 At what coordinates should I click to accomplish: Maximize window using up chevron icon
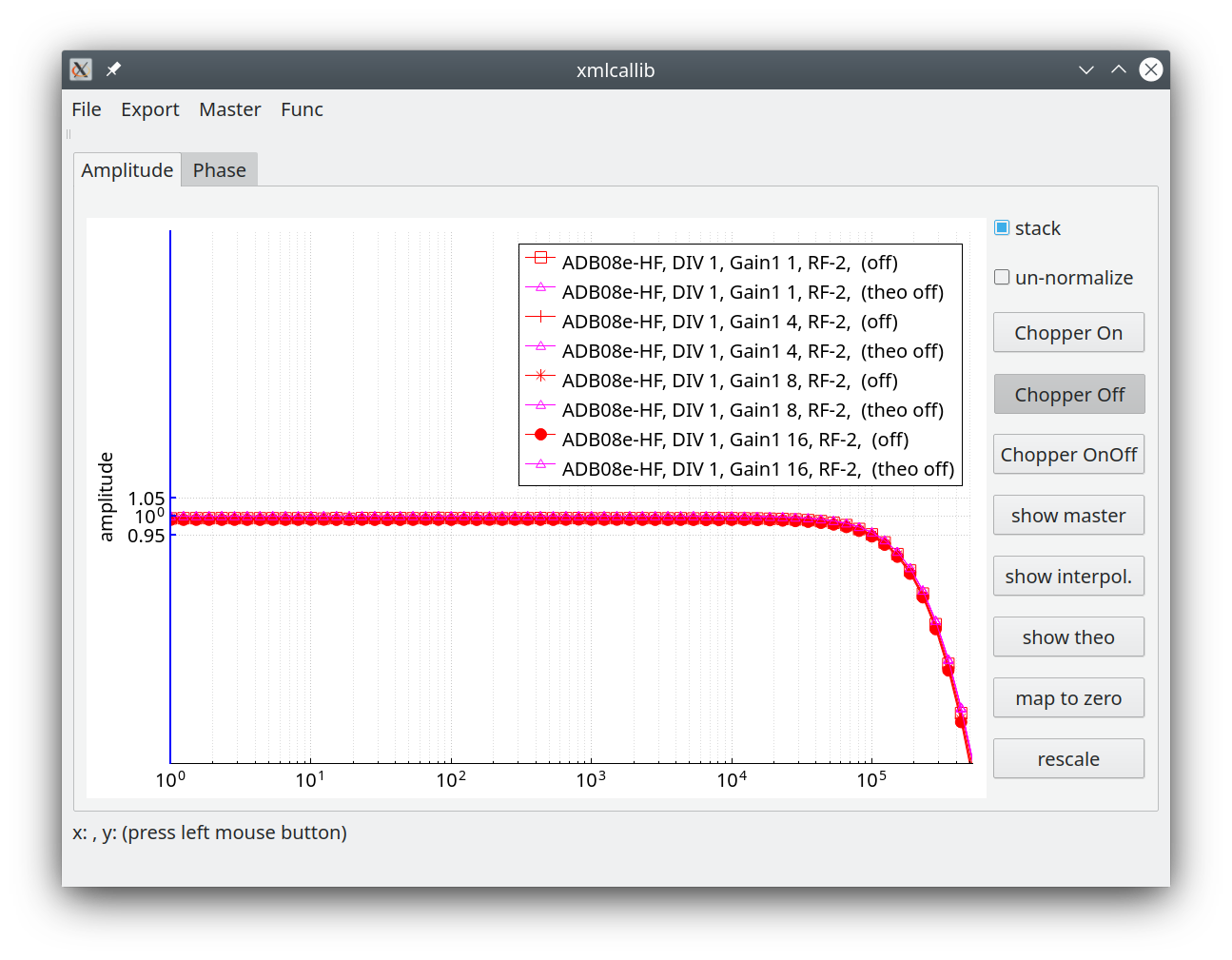tap(1119, 69)
